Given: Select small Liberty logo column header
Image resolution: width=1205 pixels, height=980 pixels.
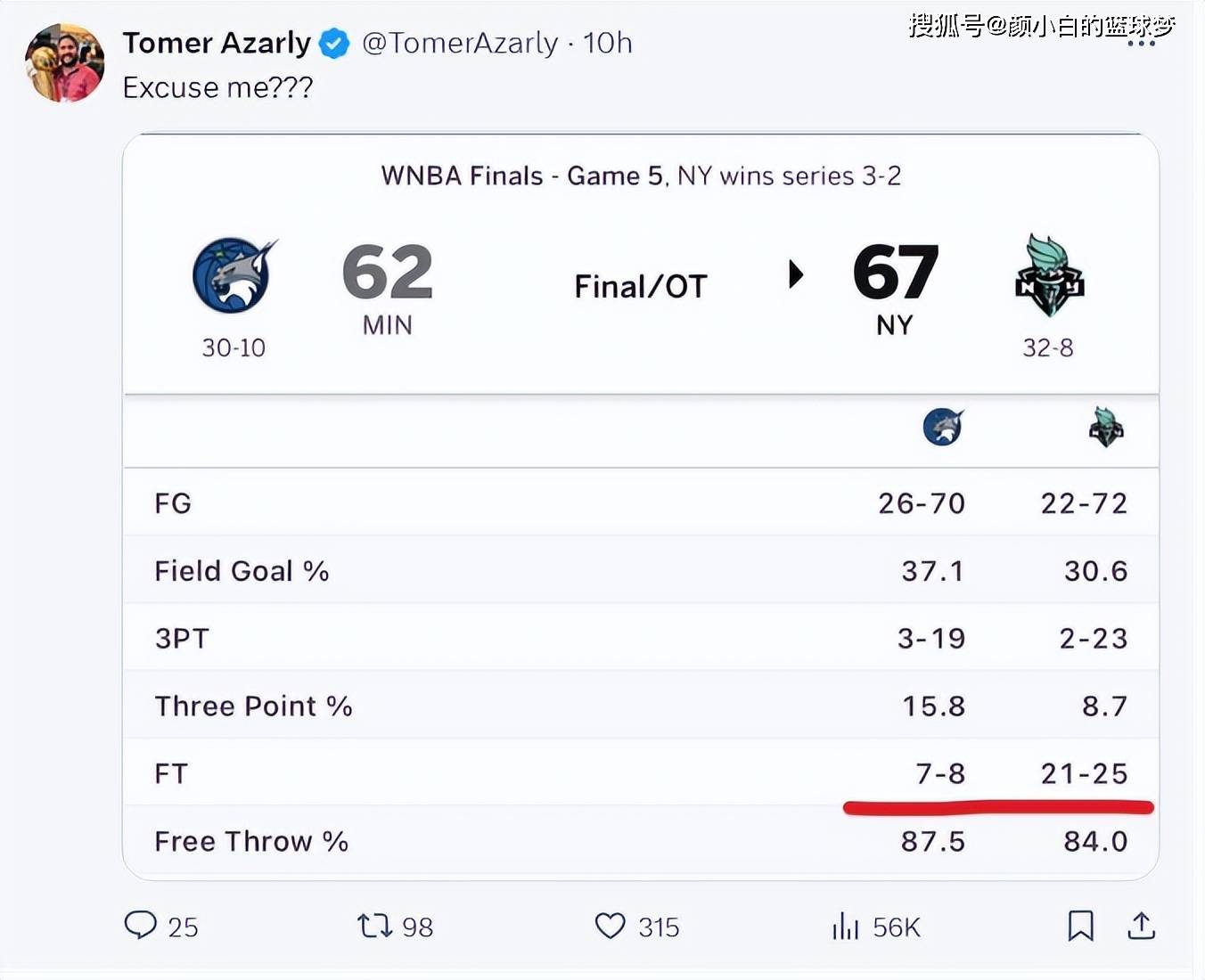Looking at the screenshot, I should pos(1106,427).
